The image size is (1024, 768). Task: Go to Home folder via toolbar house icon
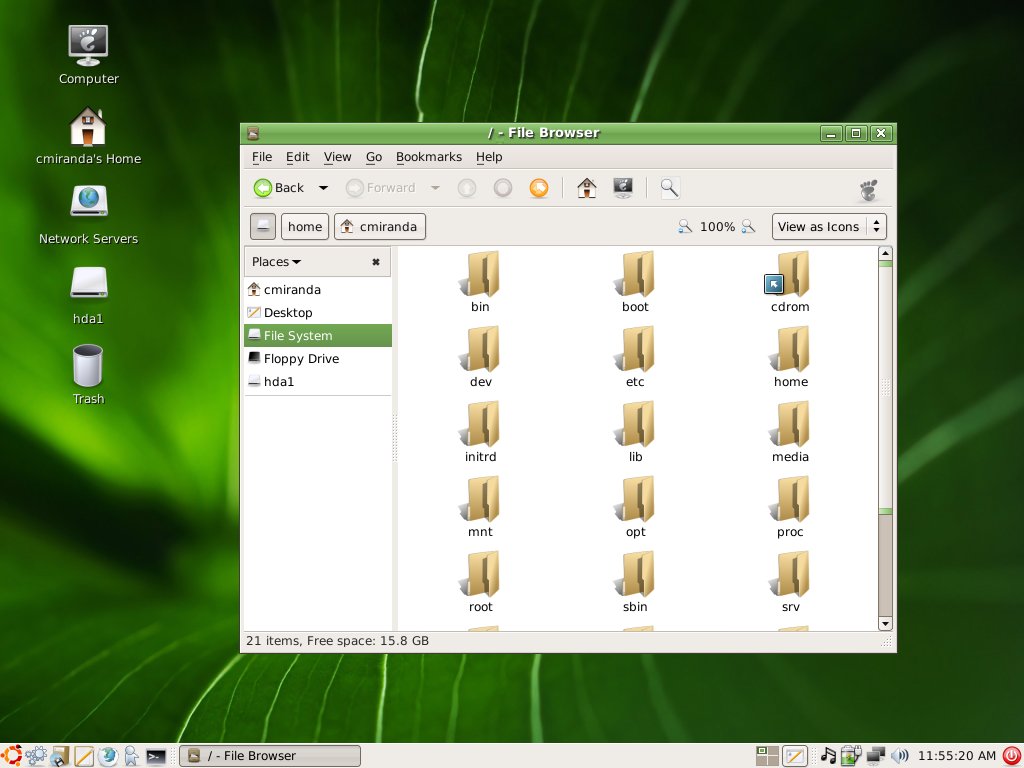586,188
